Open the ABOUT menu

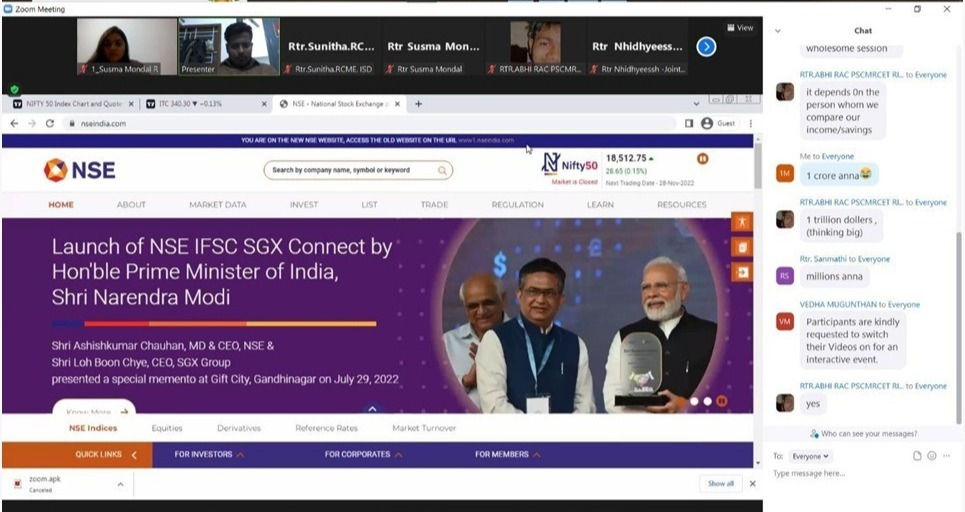click(x=131, y=204)
